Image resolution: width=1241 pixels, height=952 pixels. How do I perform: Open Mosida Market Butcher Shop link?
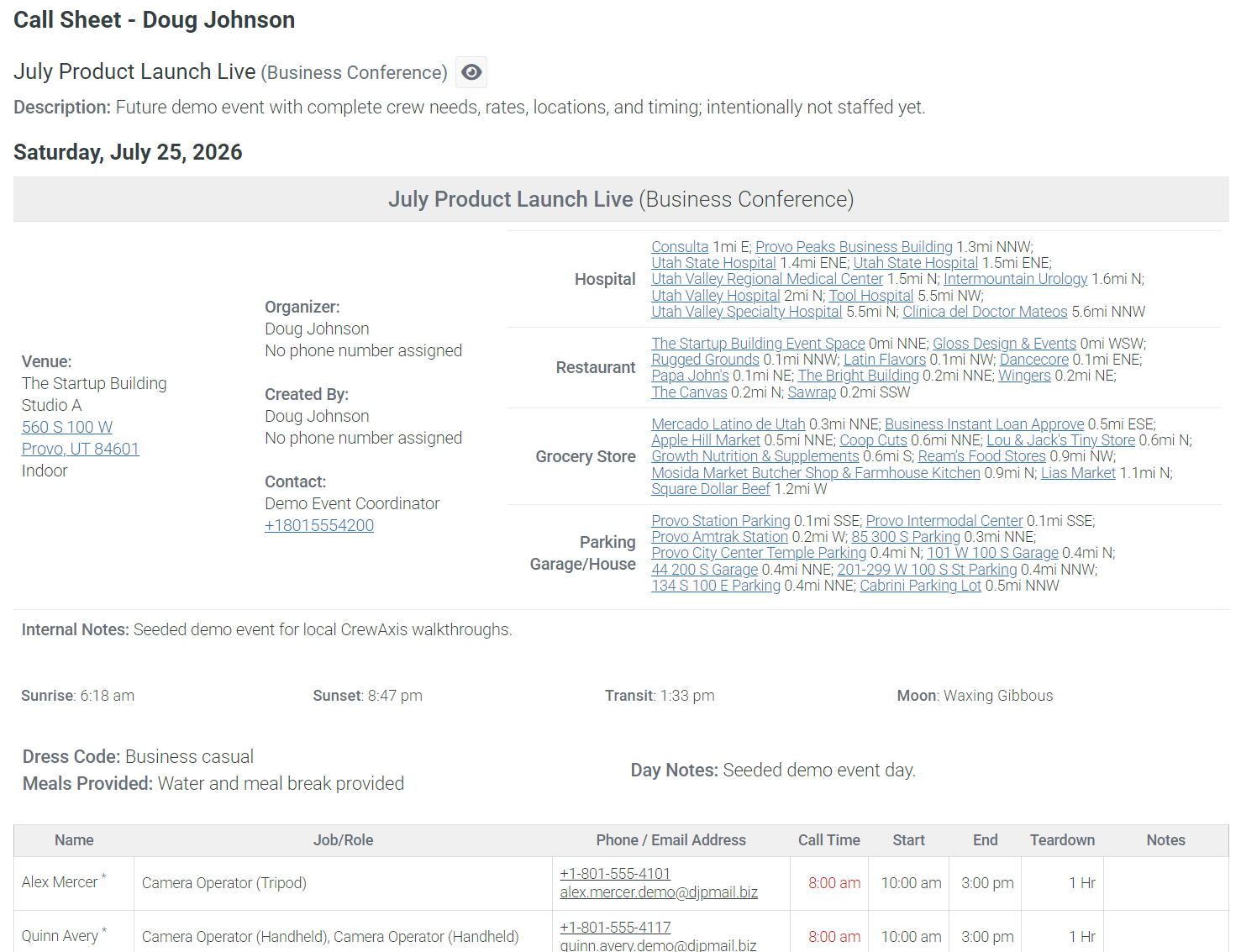tap(816, 473)
